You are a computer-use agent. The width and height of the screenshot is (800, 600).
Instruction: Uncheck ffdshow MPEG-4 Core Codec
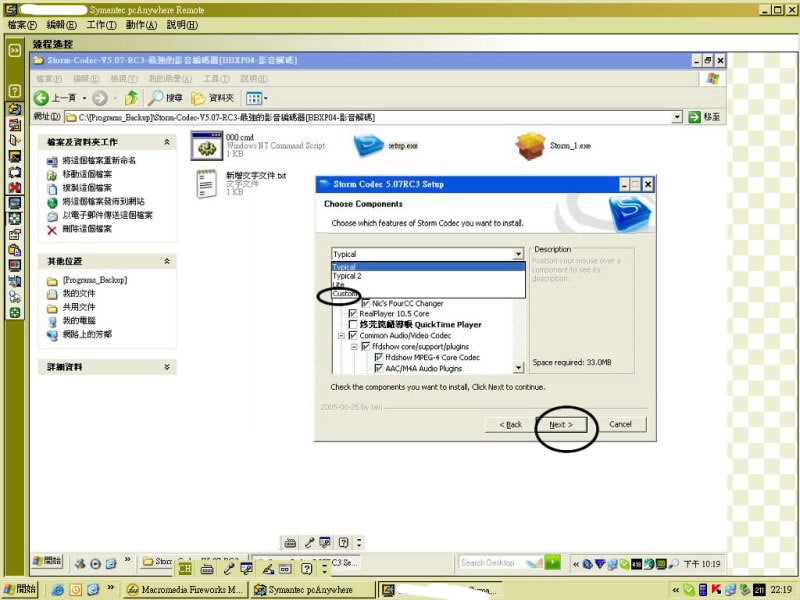pyautogui.click(x=379, y=357)
